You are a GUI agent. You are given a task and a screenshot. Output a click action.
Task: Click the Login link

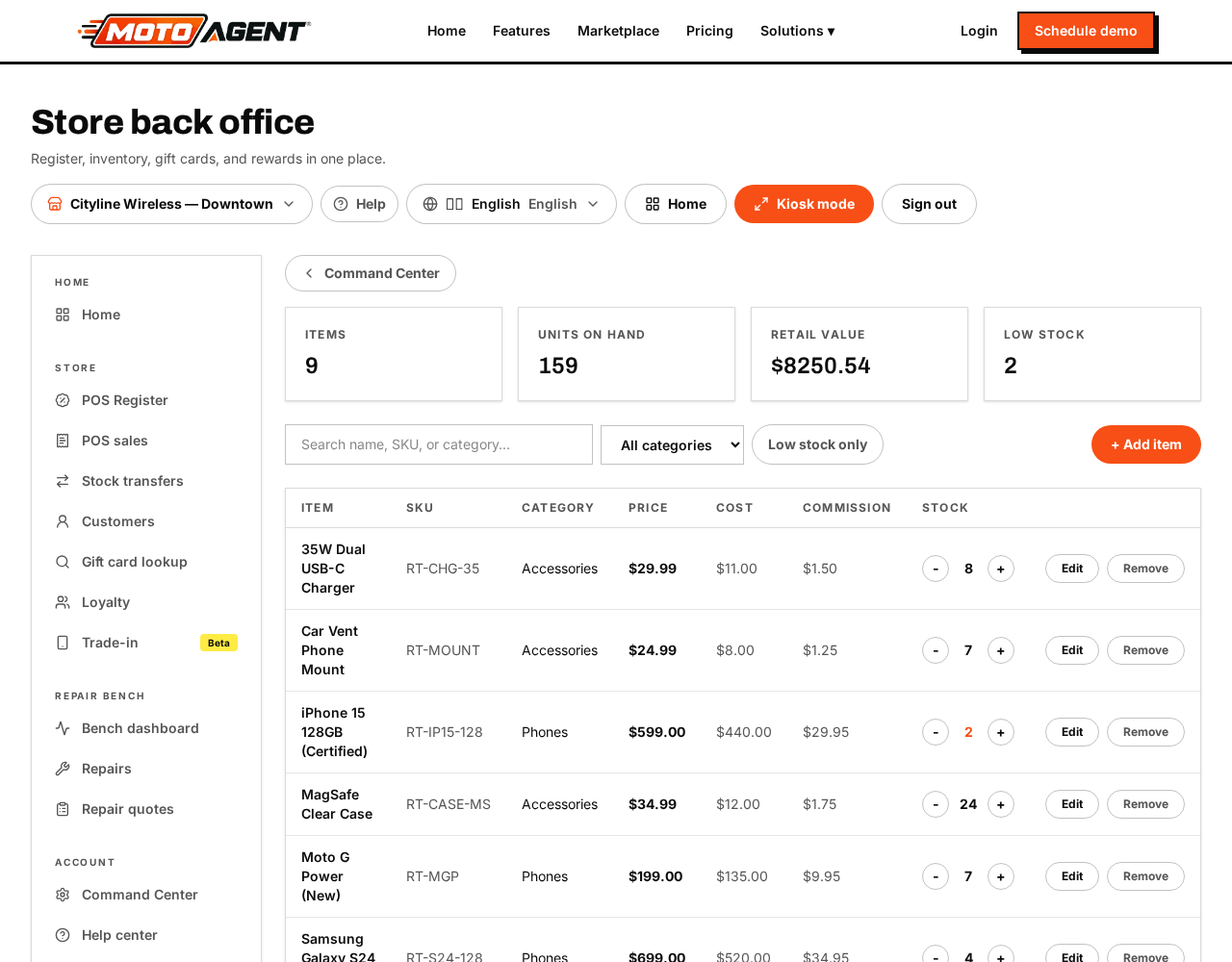point(979,31)
